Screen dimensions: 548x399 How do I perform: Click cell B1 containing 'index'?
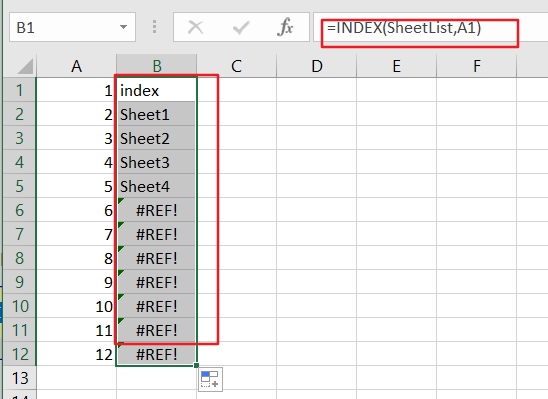tap(156, 90)
